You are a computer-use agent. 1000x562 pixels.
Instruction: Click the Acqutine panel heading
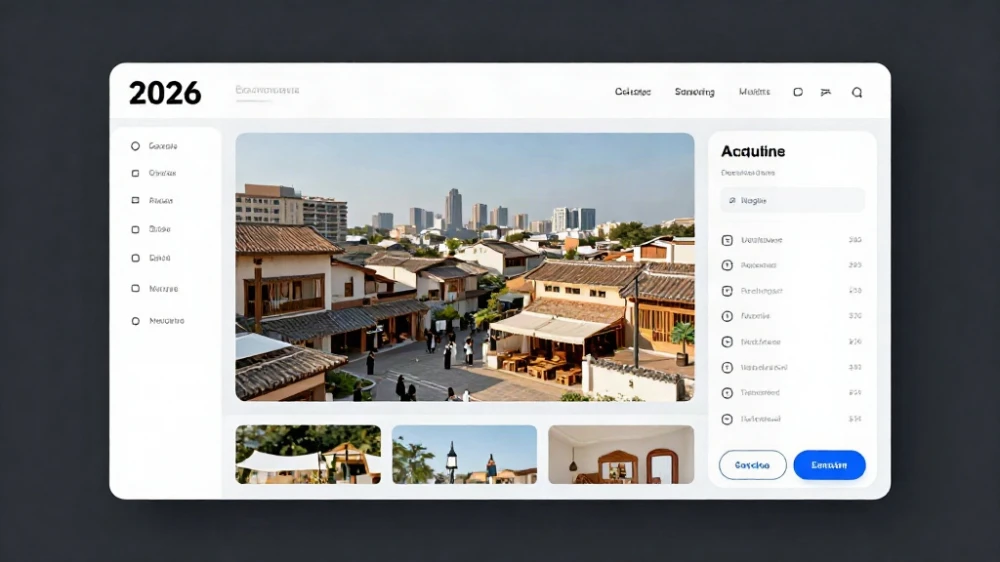click(x=753, y=151)
